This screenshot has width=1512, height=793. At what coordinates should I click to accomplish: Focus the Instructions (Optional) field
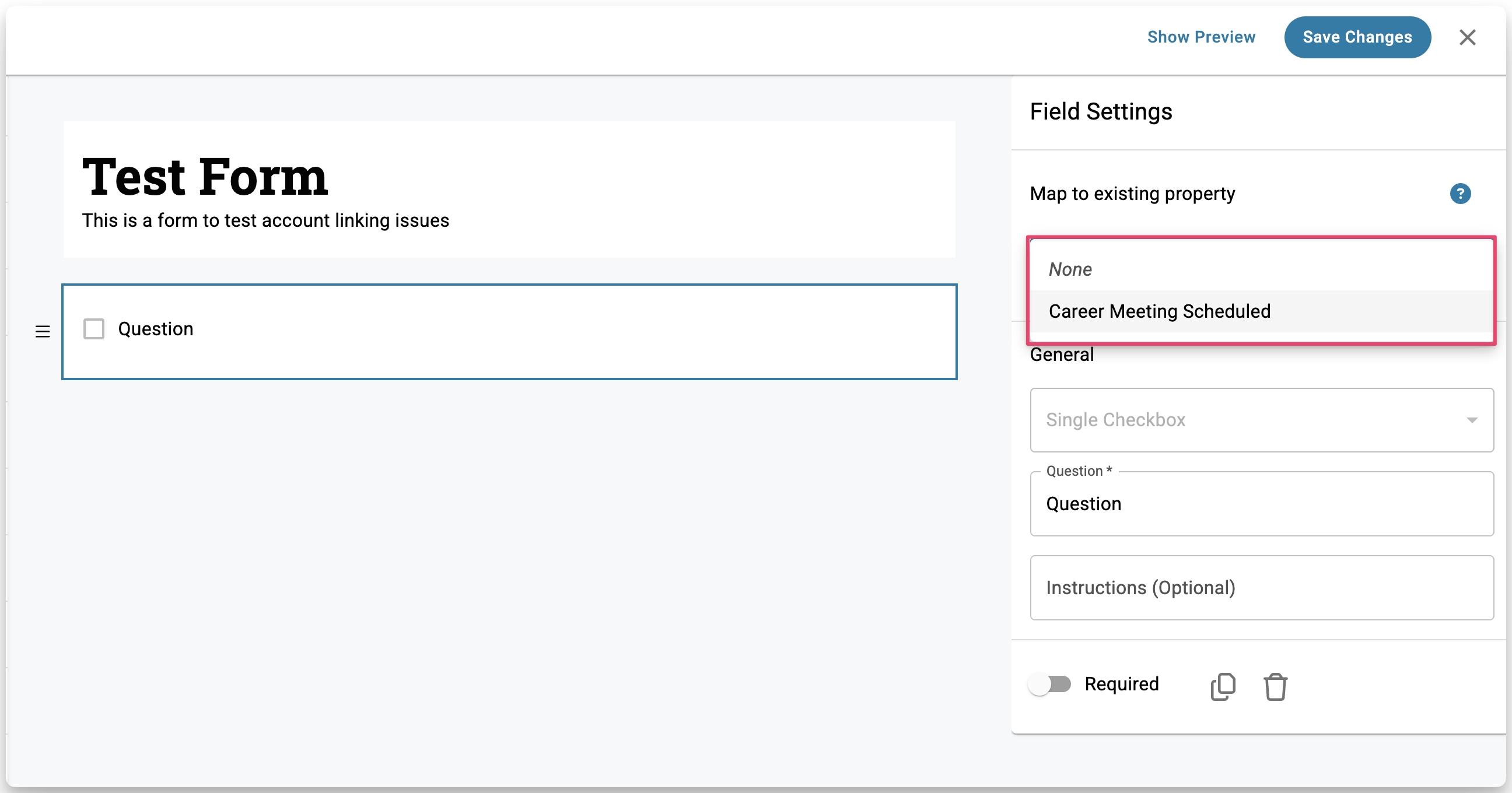[1261, 588]
